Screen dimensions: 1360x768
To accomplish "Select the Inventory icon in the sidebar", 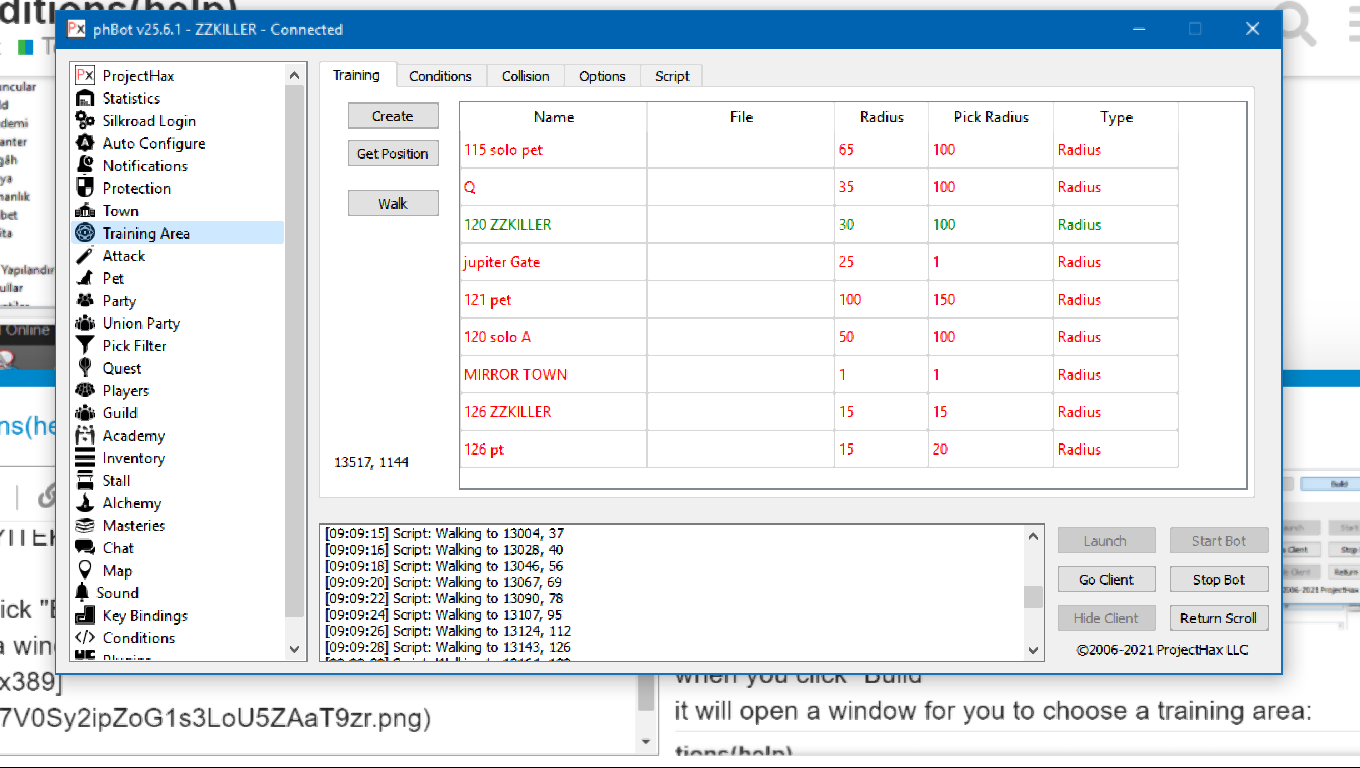I will 85,458.
